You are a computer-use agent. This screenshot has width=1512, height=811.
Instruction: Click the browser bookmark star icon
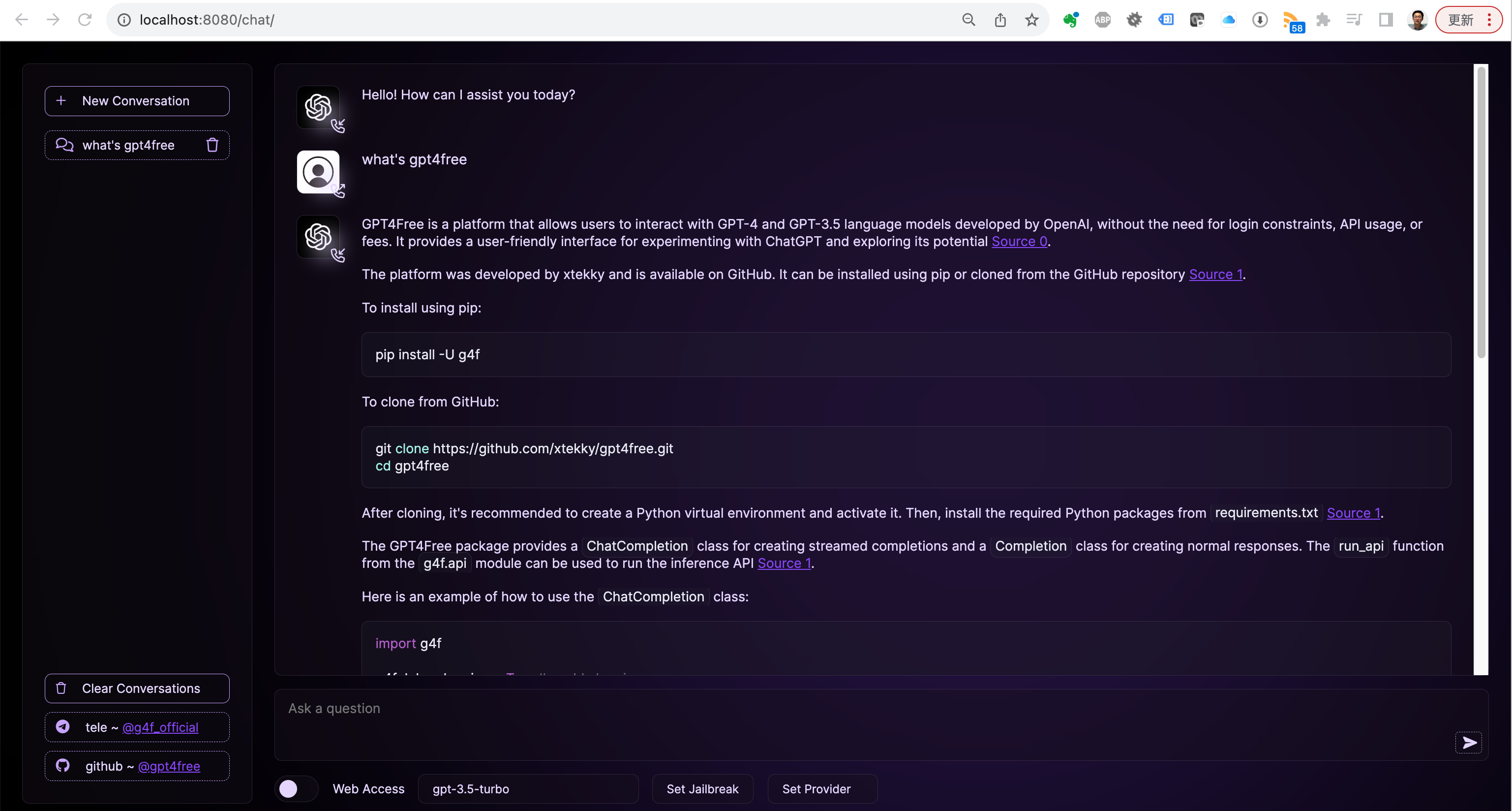1031,20
